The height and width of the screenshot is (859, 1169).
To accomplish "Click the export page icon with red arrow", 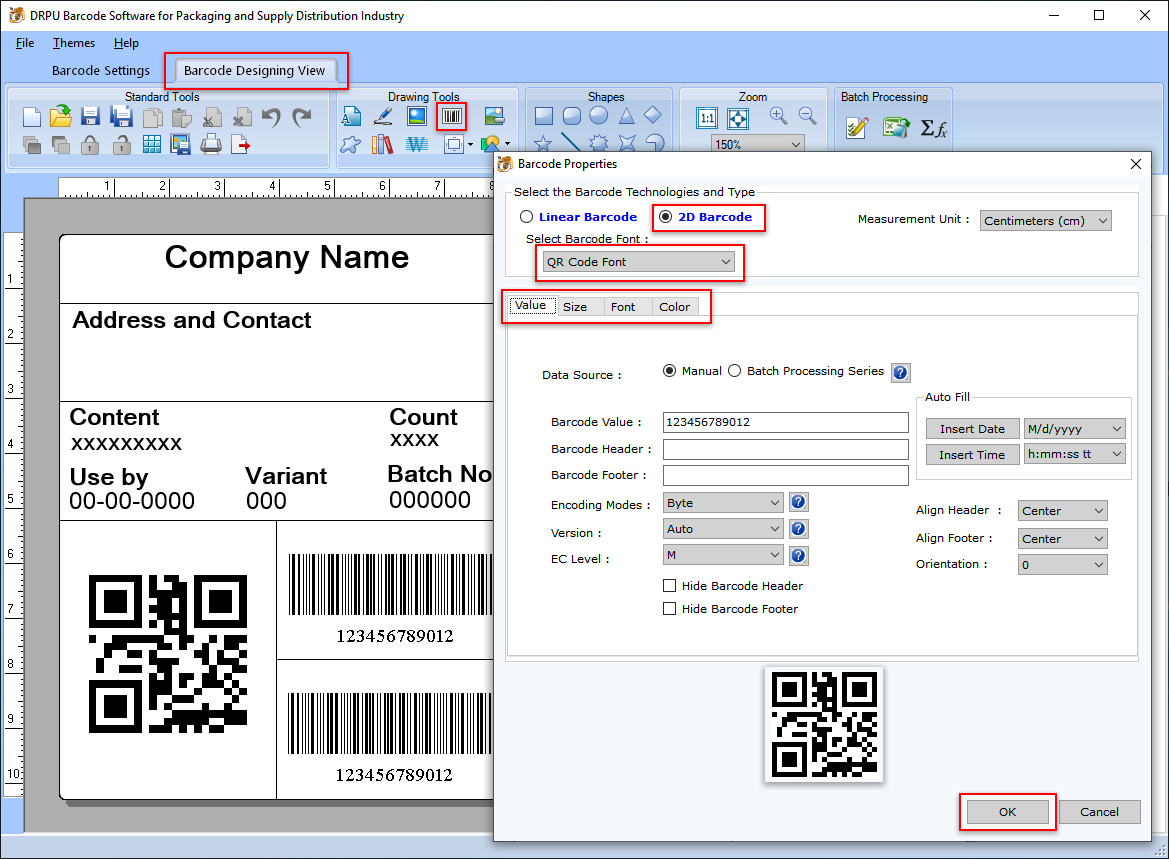I will pos(241,144).
